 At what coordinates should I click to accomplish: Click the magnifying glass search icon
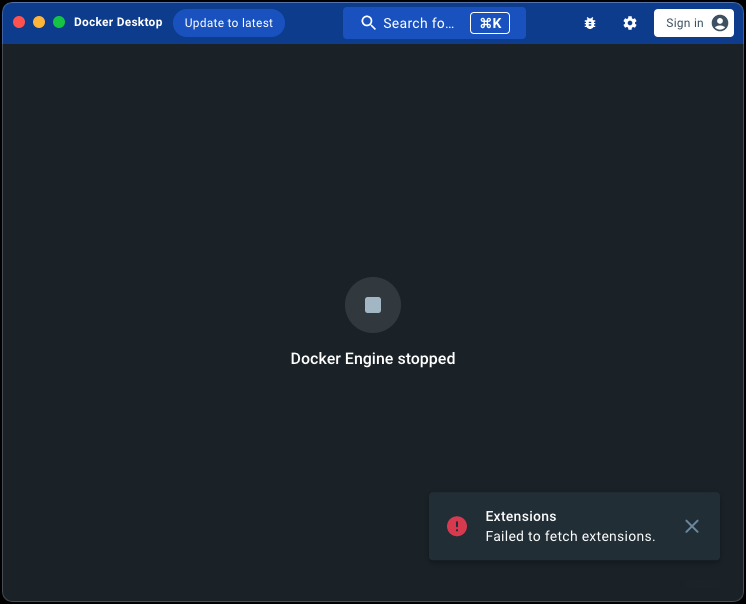[x=368, y=23]
